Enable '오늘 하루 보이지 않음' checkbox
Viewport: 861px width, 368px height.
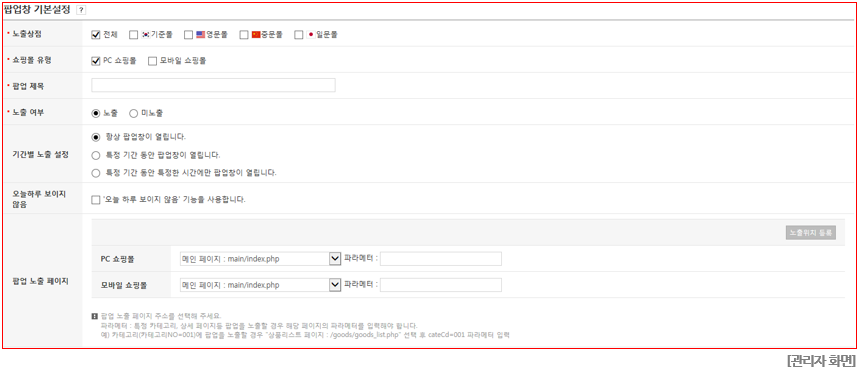96,200
